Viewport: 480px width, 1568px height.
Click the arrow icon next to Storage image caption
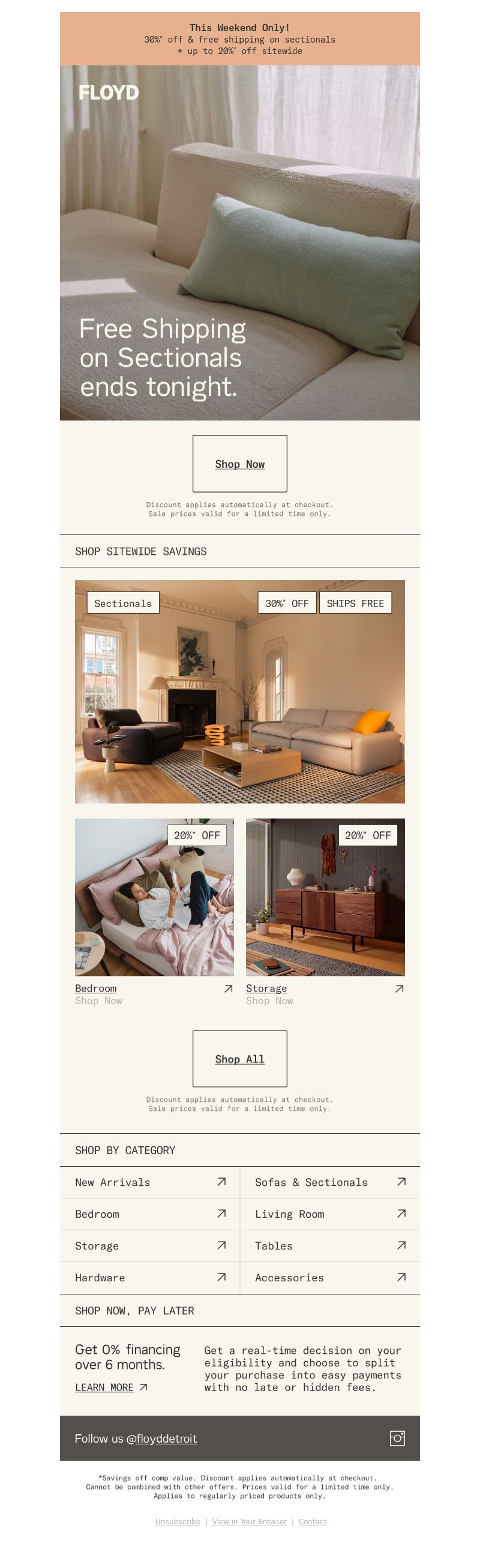[x=400, y=989]
